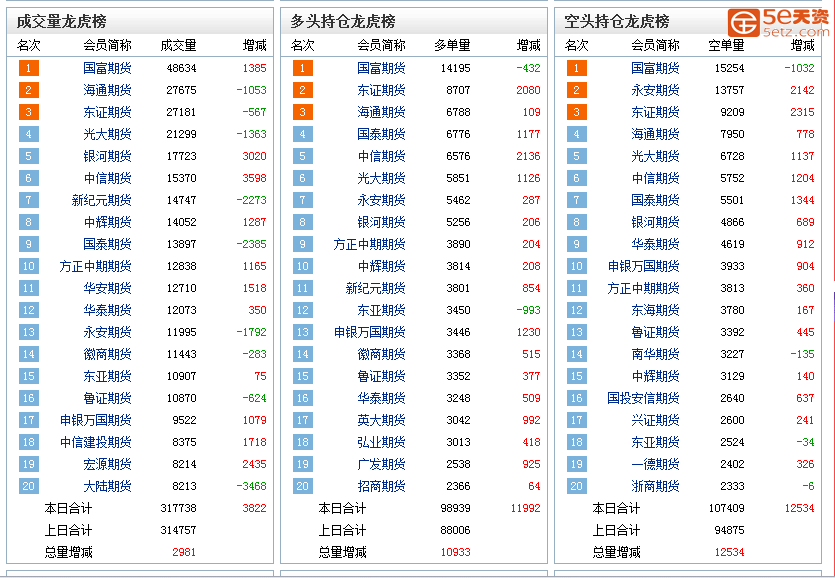Open 南华期货 link in 空头持仓龙虎榜
The height and width of the screenshot is (578, 835).
656,354
